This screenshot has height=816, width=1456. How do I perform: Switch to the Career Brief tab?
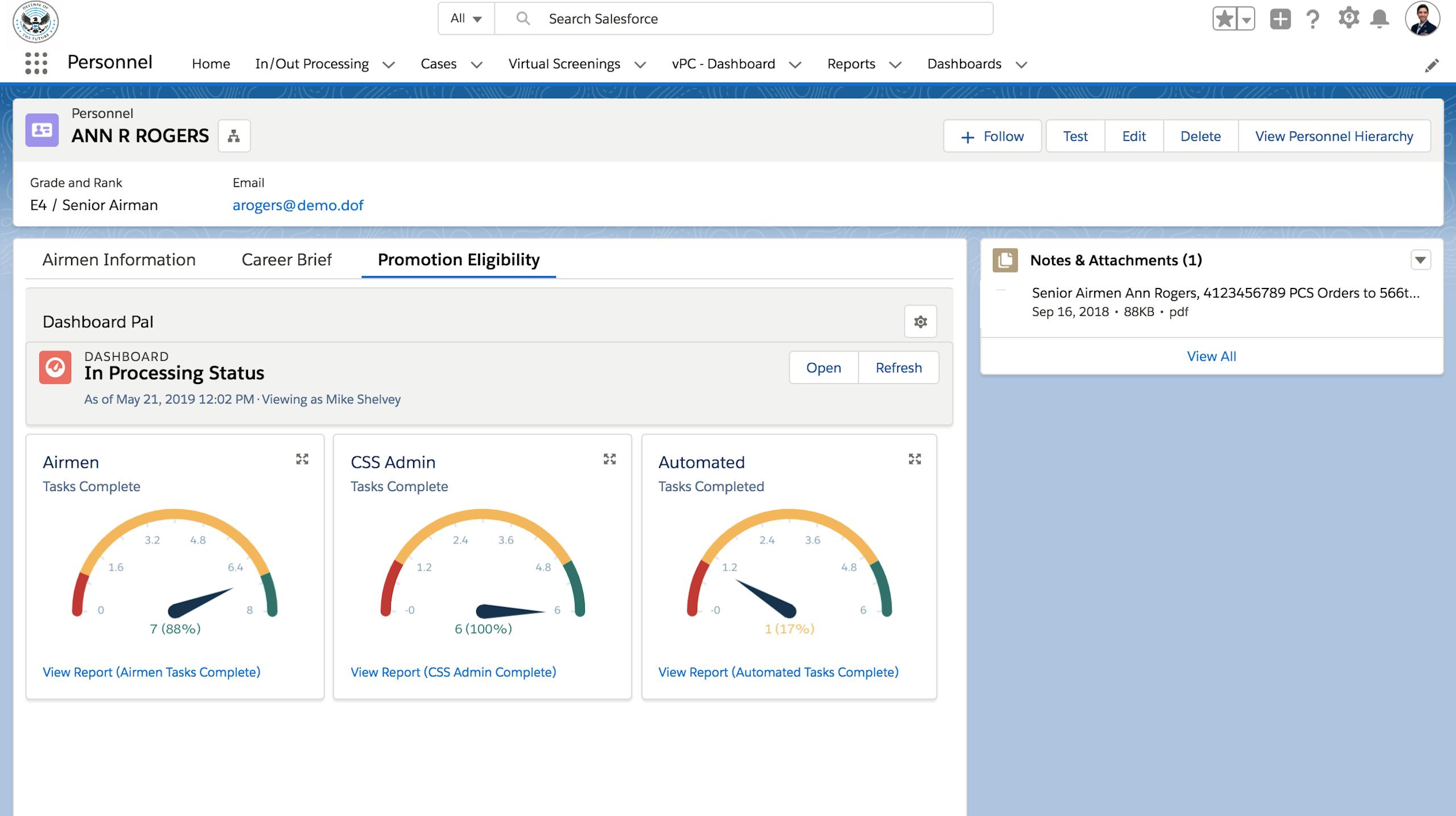point(286,259)
